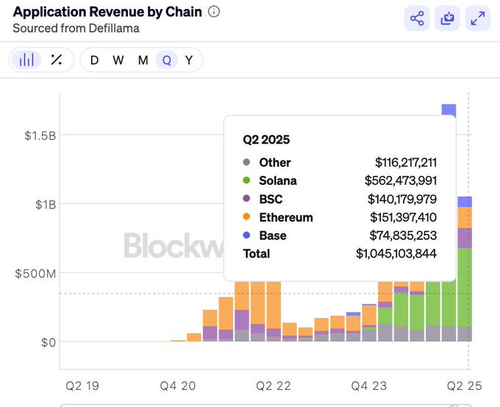Click the tall bar's blue top segment

pyautogui.click(x=449, y=110)
